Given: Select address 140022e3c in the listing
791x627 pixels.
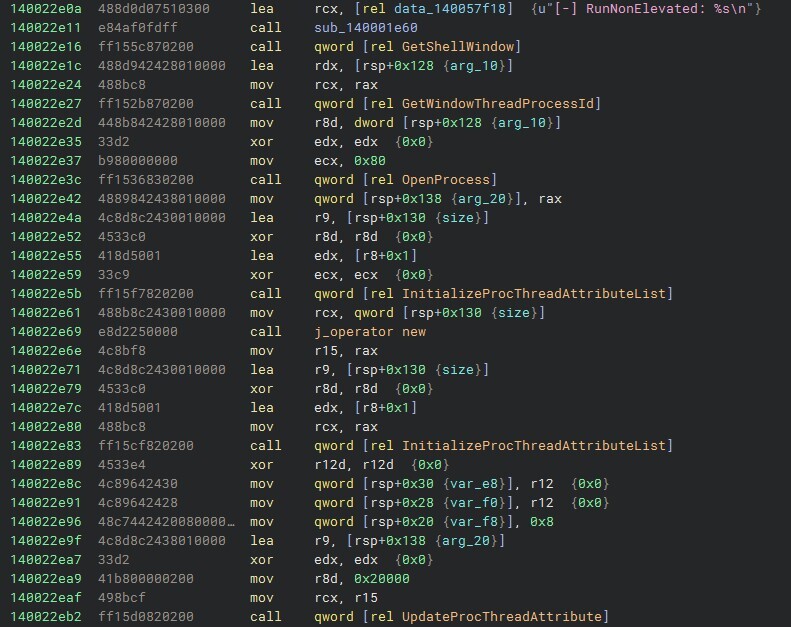Looking at the screenshot, I should (x=45, y=180).
